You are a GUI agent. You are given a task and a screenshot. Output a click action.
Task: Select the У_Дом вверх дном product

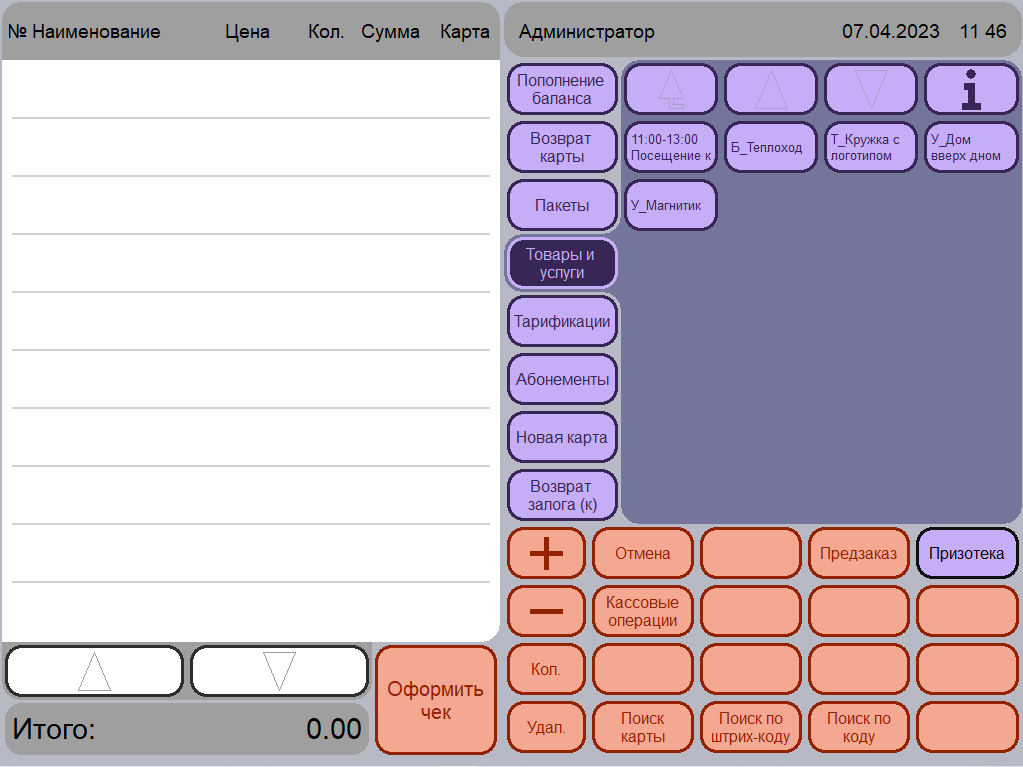point(971,147)
